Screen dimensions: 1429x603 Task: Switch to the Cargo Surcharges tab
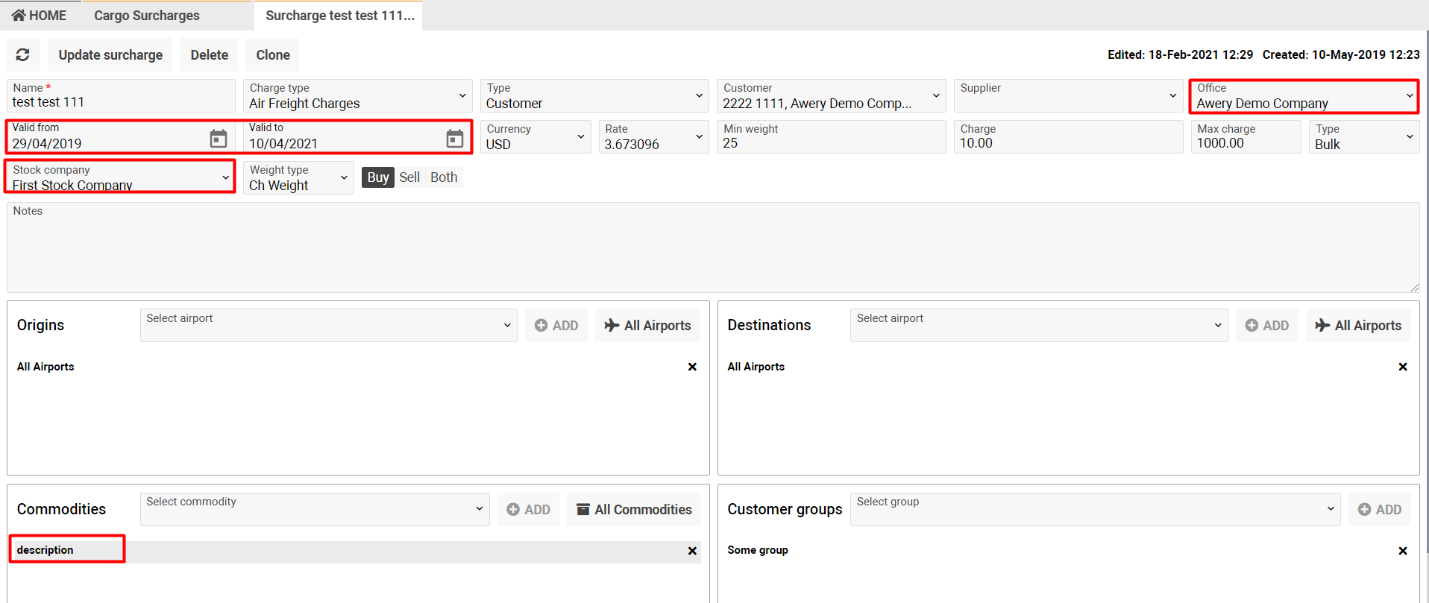(x=147, y=15)
